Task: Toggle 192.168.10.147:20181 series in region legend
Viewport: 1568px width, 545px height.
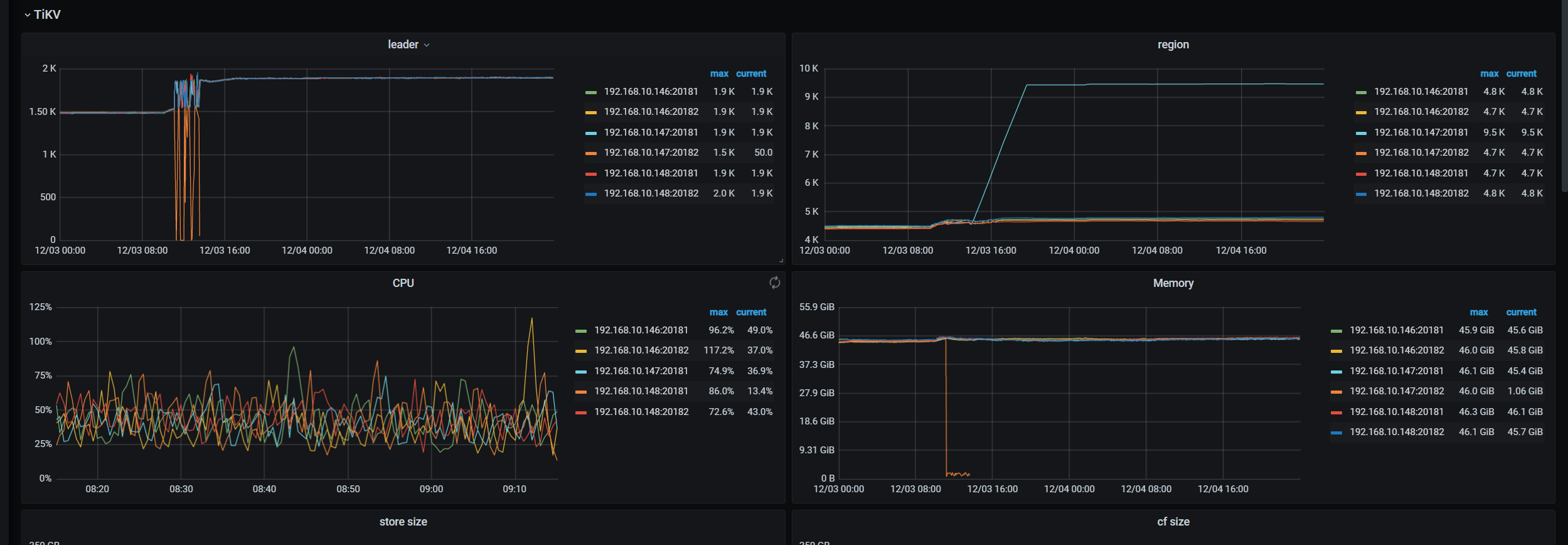Action: 1421,132
